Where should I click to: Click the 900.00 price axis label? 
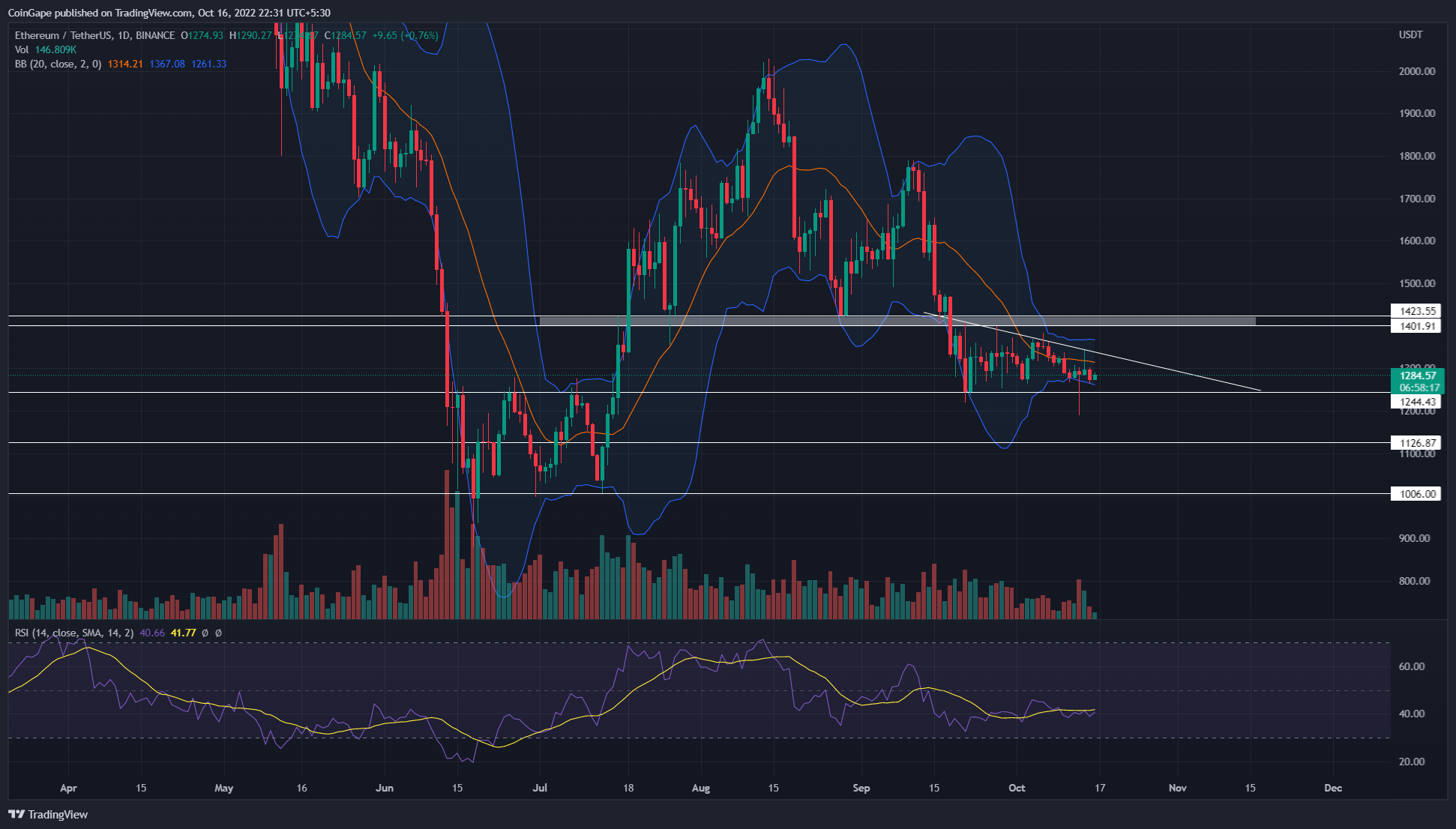click(x=1415, y=538)
